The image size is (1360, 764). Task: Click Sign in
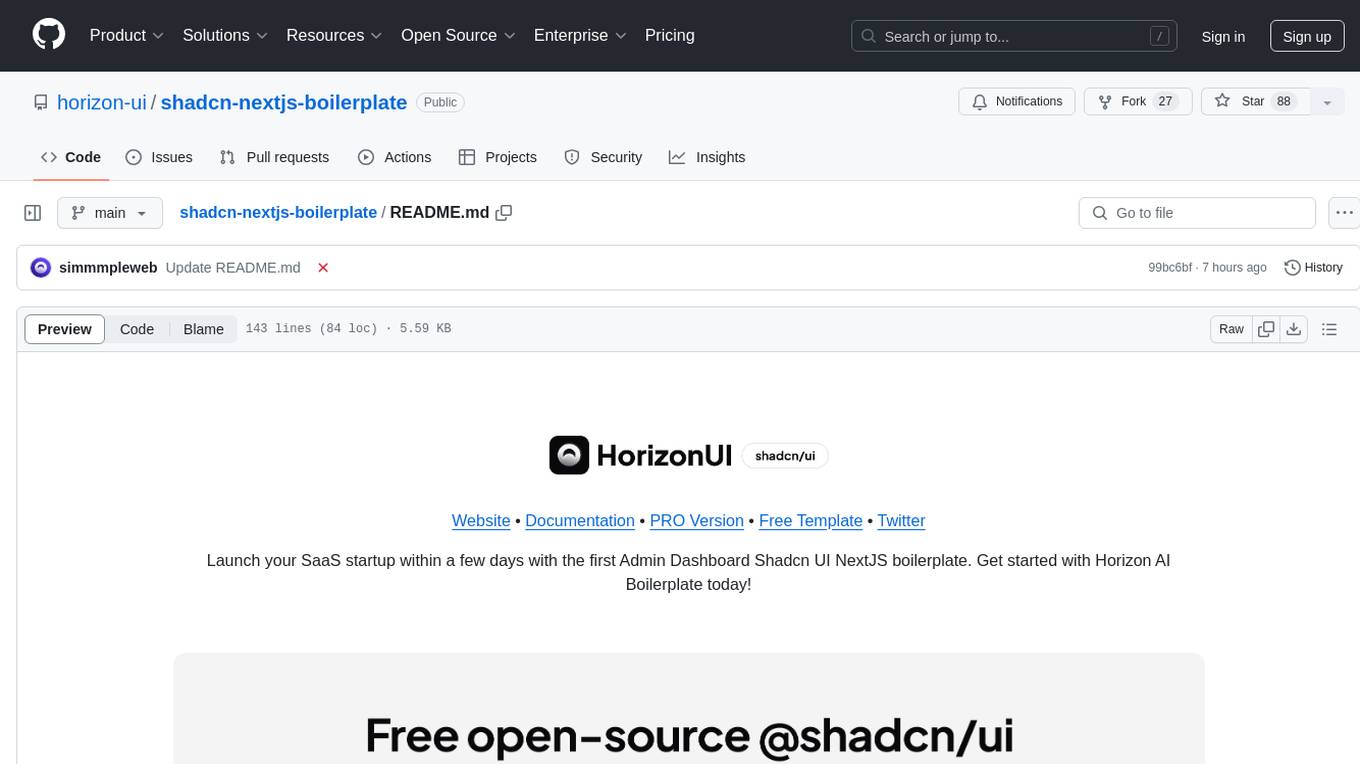tap(1223, 36)
